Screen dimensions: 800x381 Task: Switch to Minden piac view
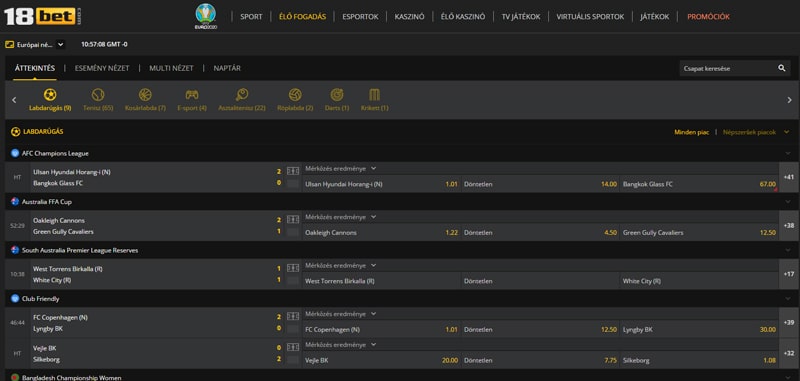[692, 132]
